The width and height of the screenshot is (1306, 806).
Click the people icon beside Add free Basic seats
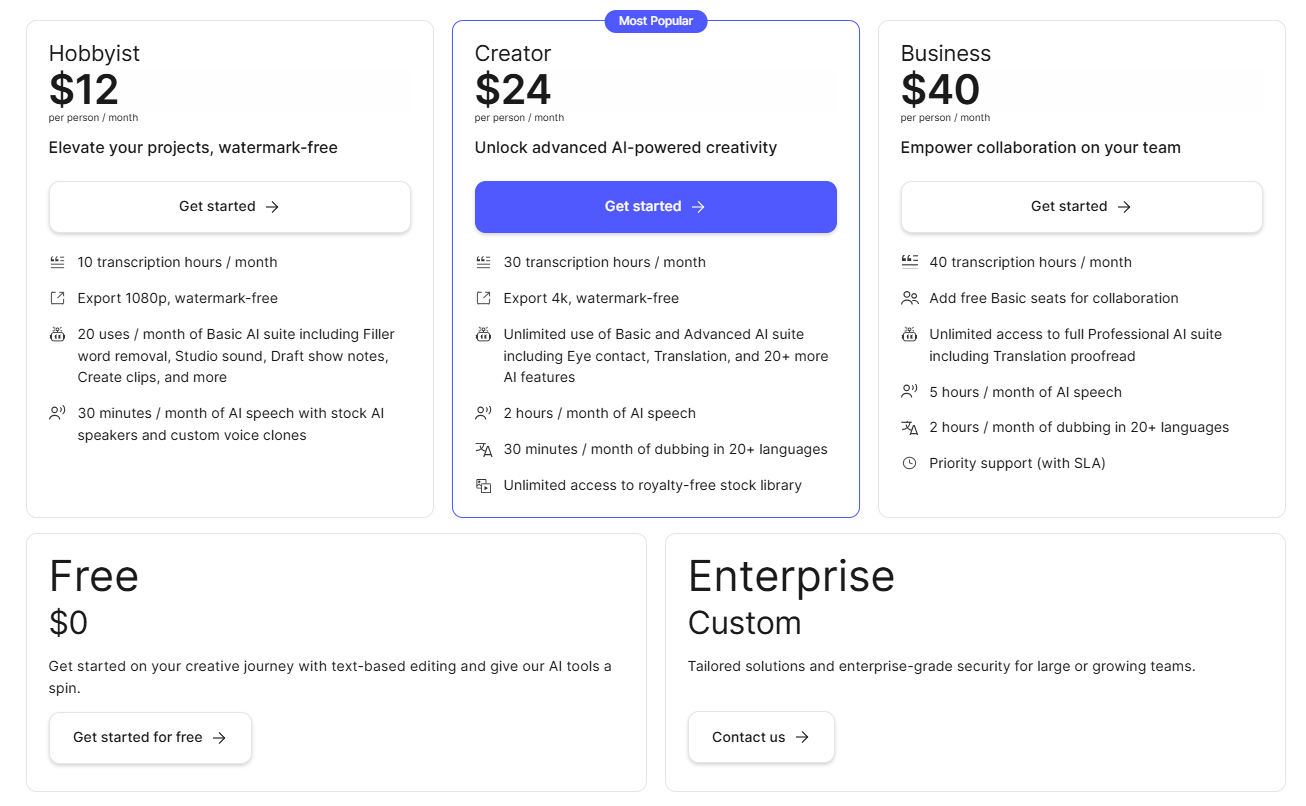coord(909,298)
